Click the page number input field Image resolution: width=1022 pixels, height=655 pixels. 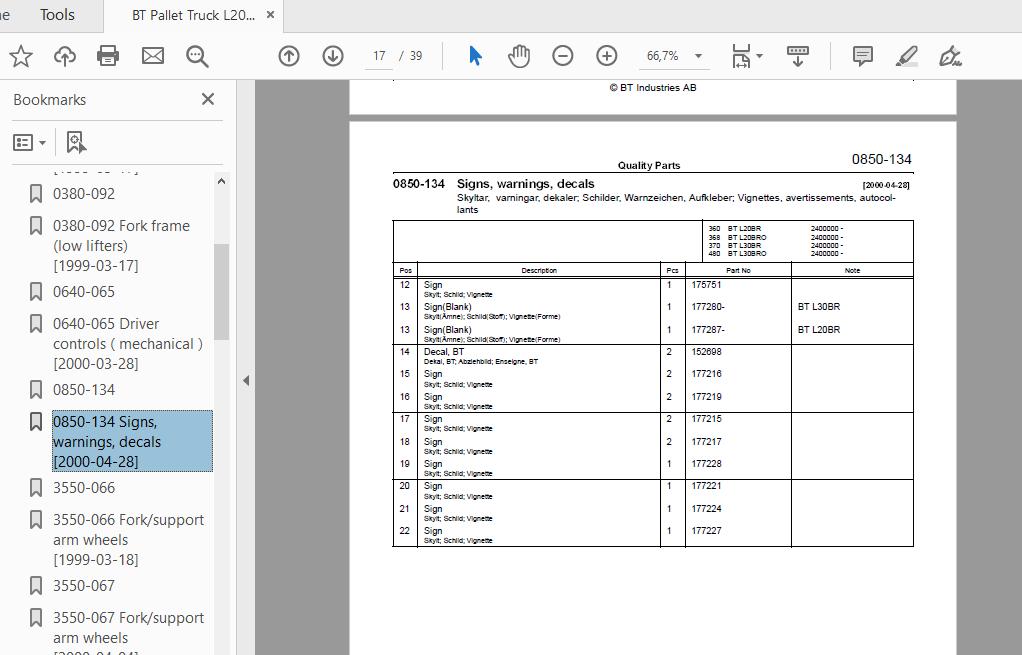[379, 56]
